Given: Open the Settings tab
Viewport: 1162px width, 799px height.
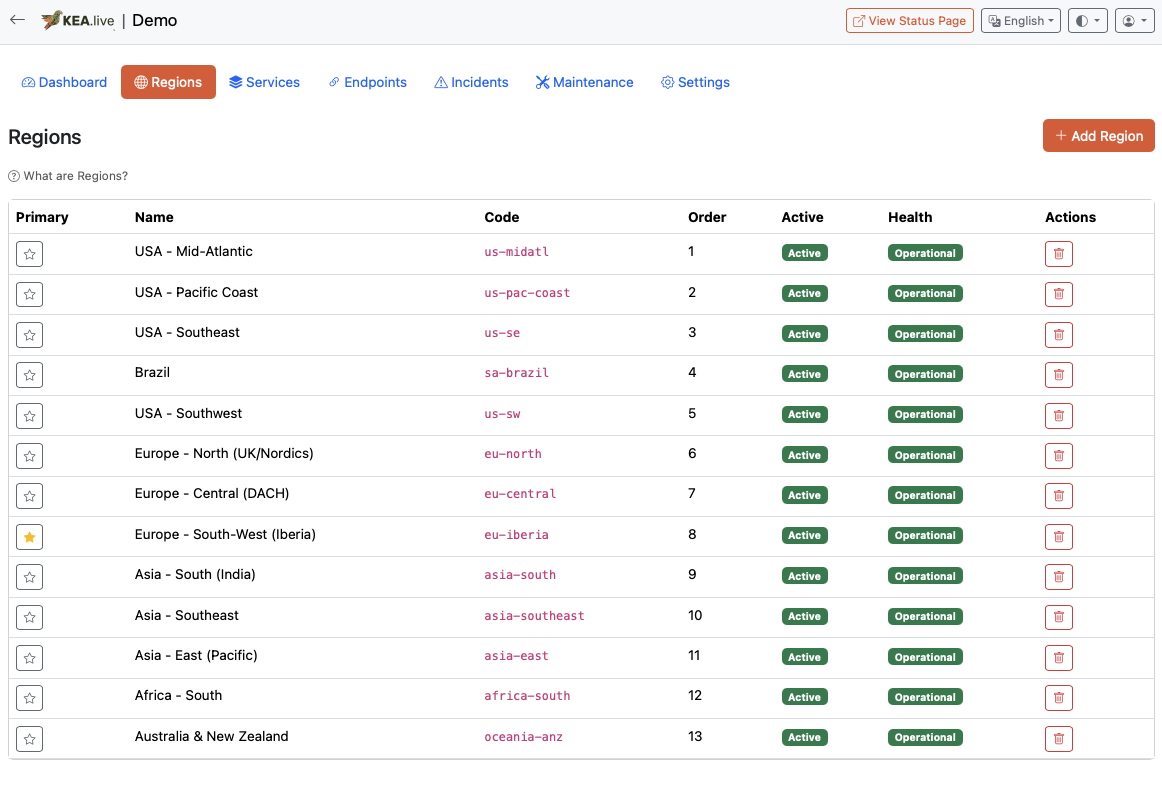Looking at the screenshot, I should 695,82.
